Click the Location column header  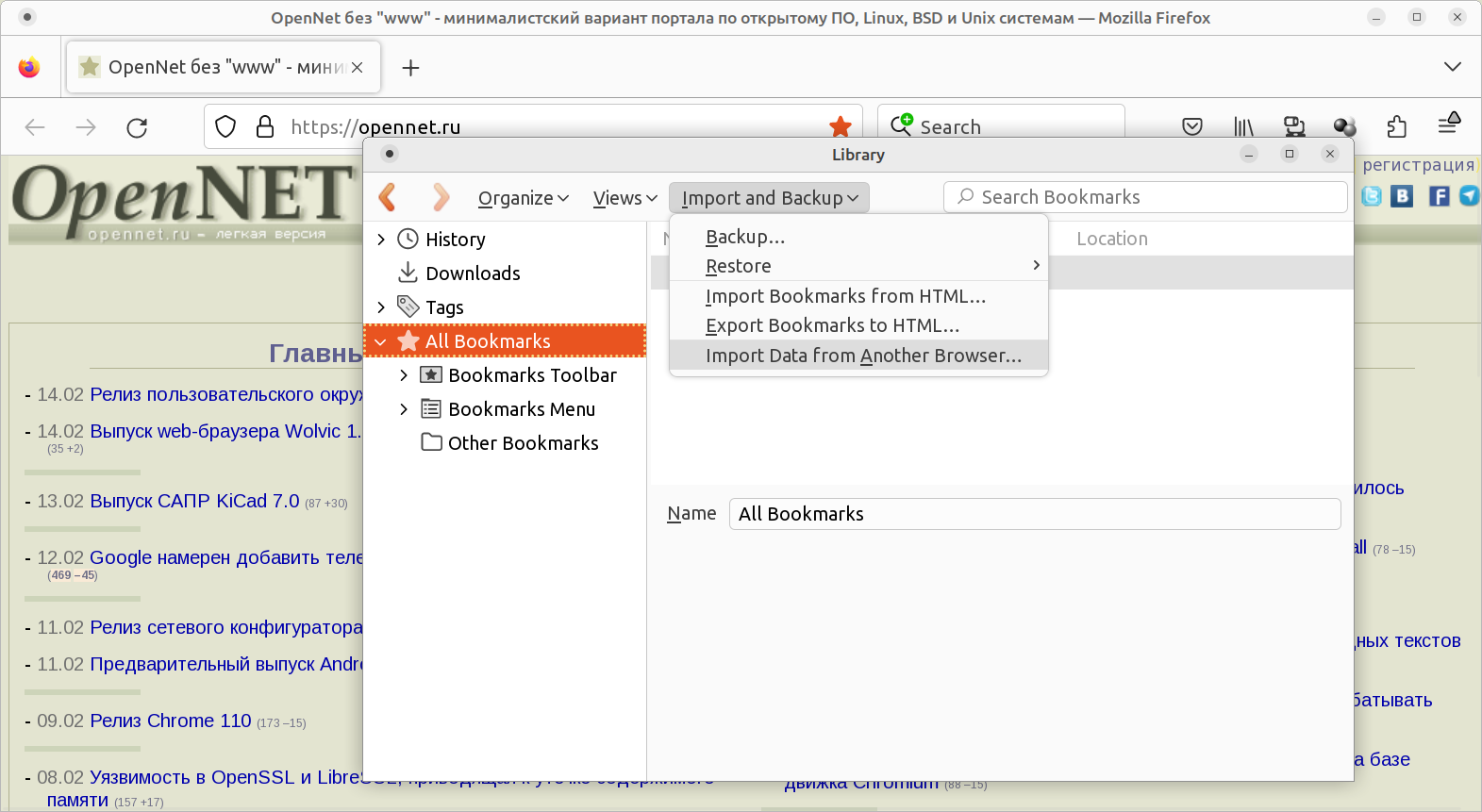click(x=1112, y=239)
